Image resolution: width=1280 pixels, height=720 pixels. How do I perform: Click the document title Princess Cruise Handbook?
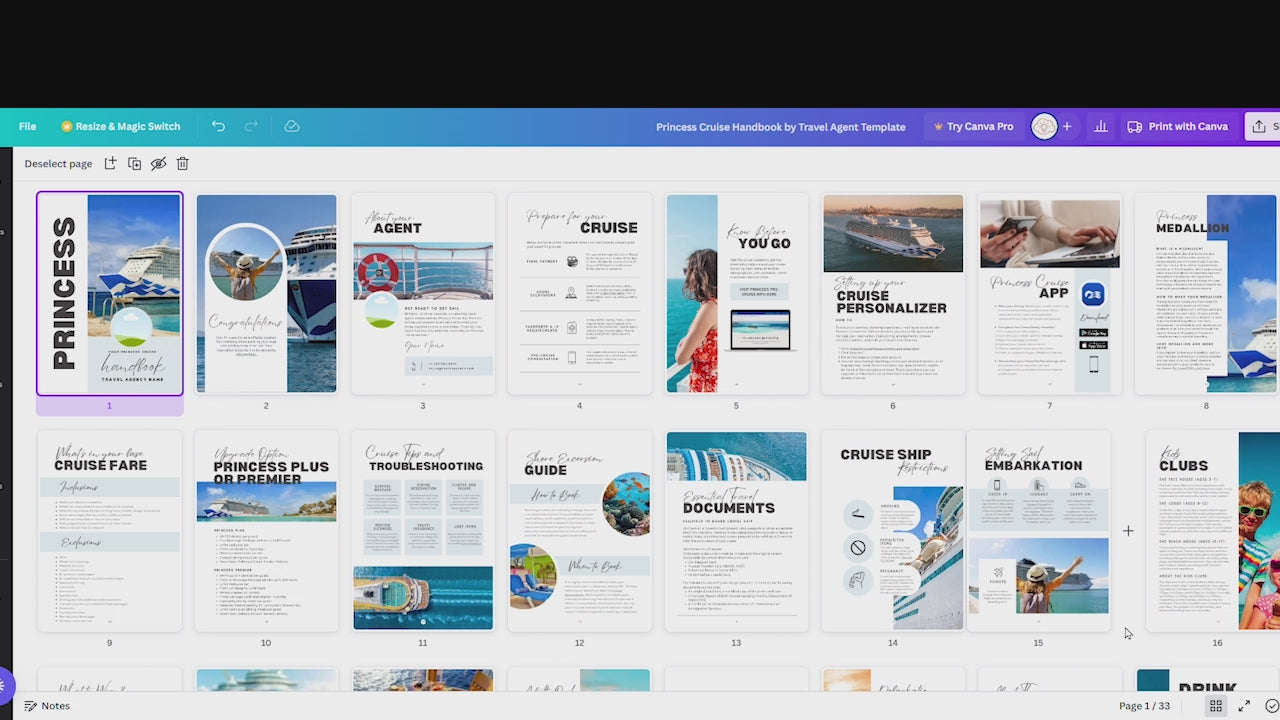tap(781, 127)
